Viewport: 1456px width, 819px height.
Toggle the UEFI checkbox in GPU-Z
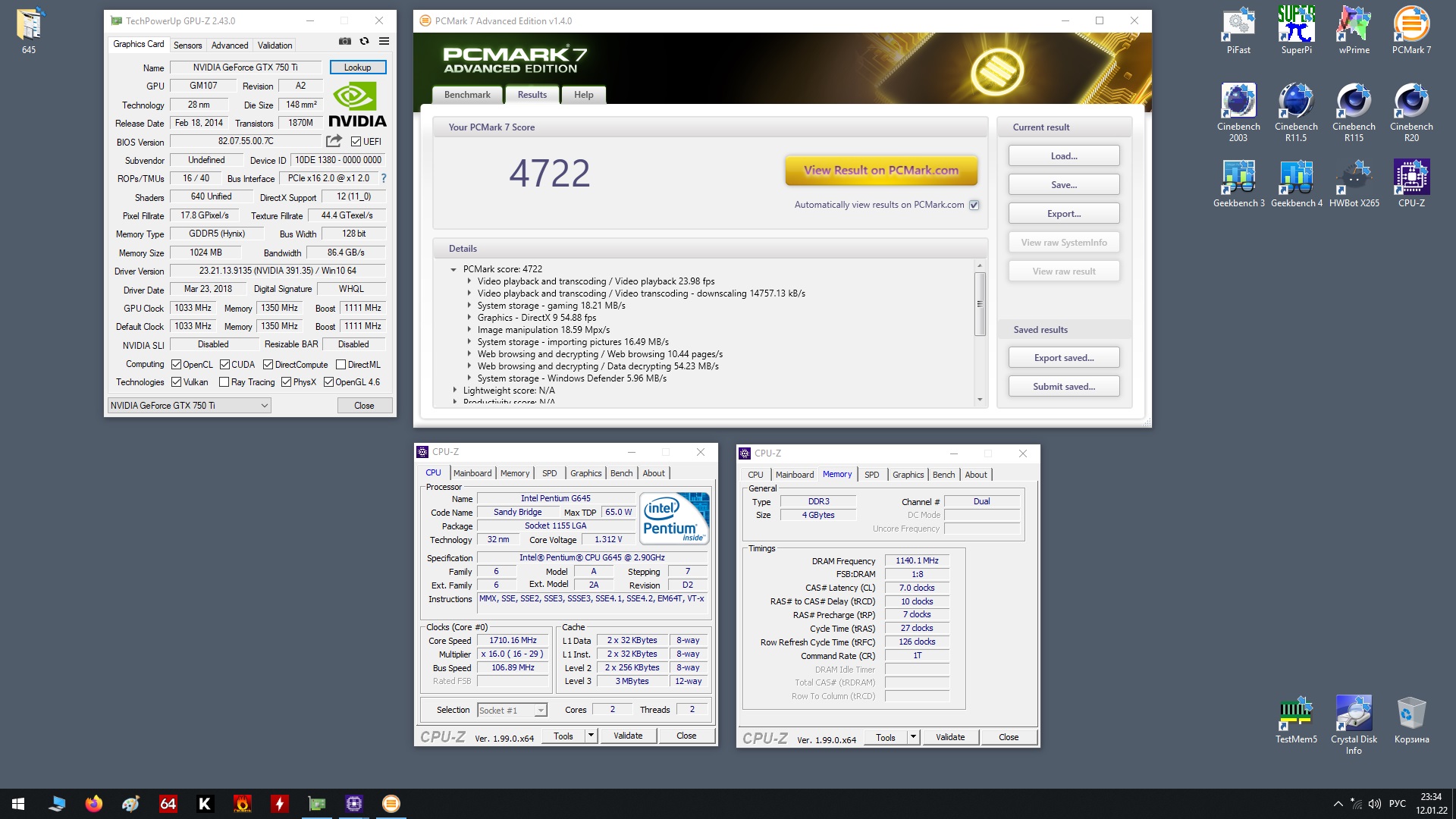[x=356, y=142]
